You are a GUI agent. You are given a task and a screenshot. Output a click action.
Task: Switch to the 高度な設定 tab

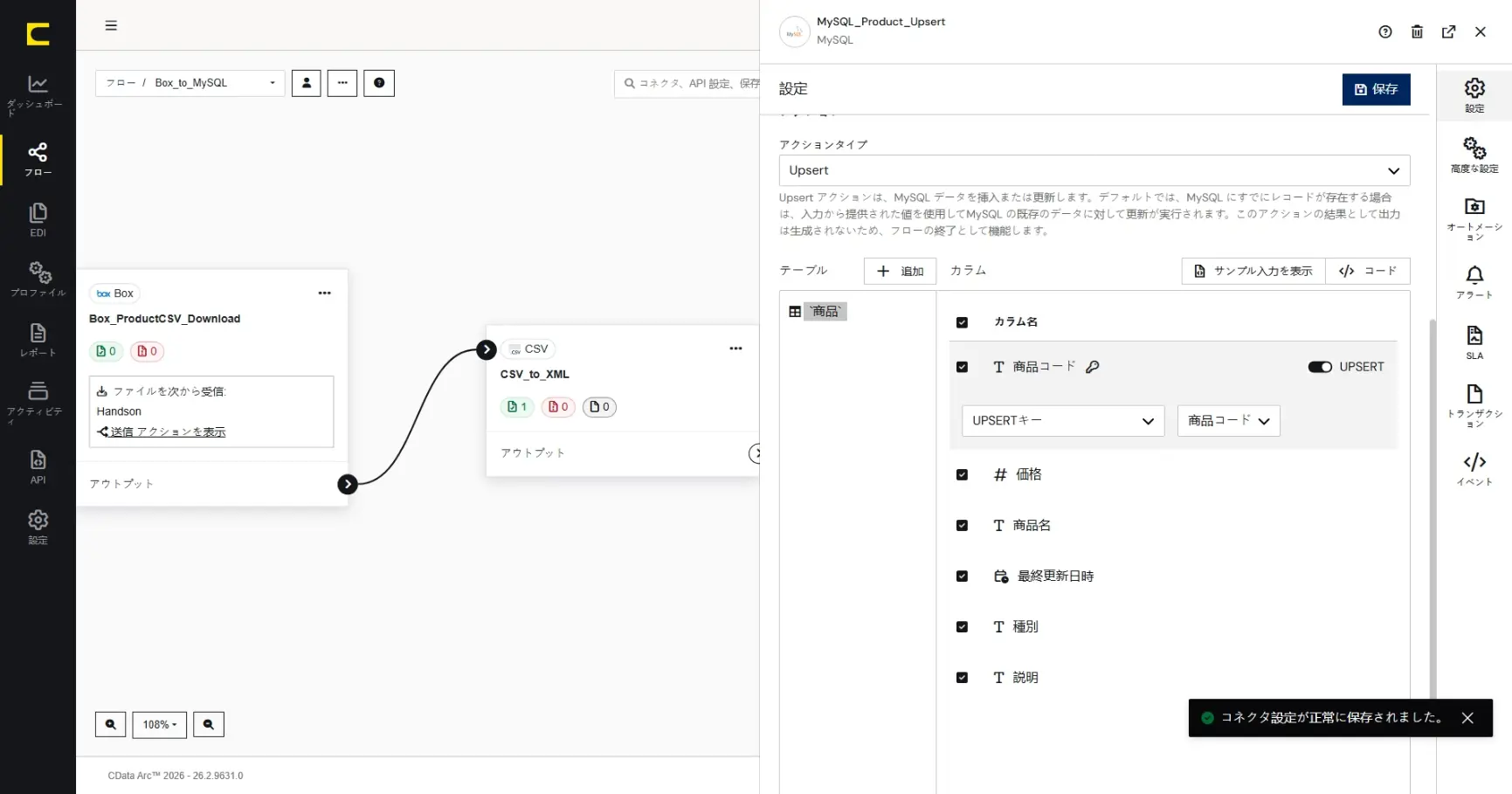pyautogui.click(x=1474, y=155)
